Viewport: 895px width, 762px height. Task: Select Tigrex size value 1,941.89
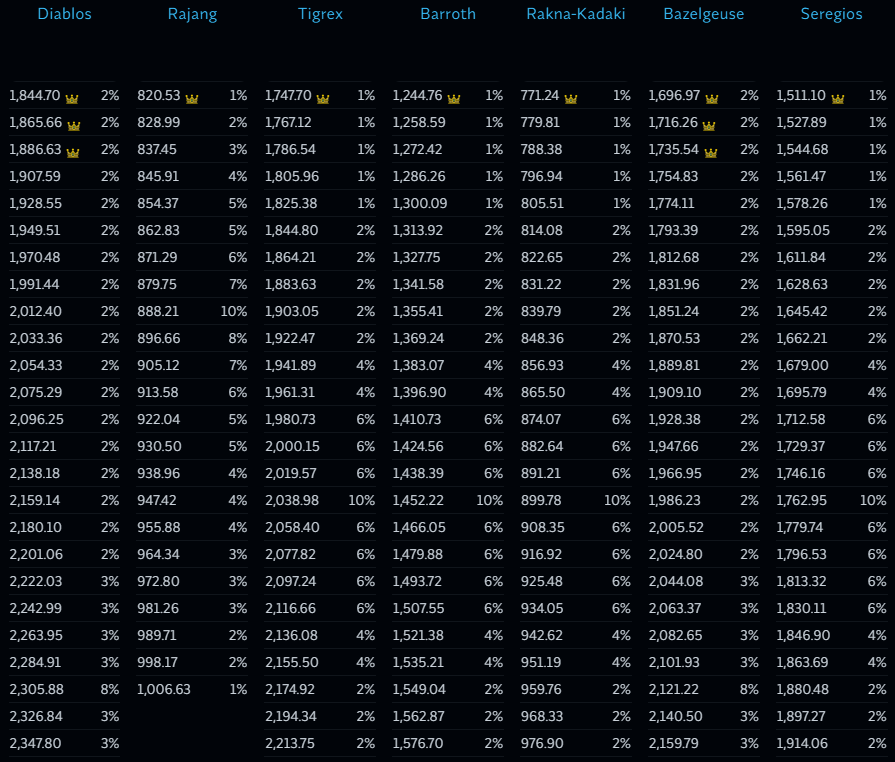pyautogui.click(x=291, y=365)
